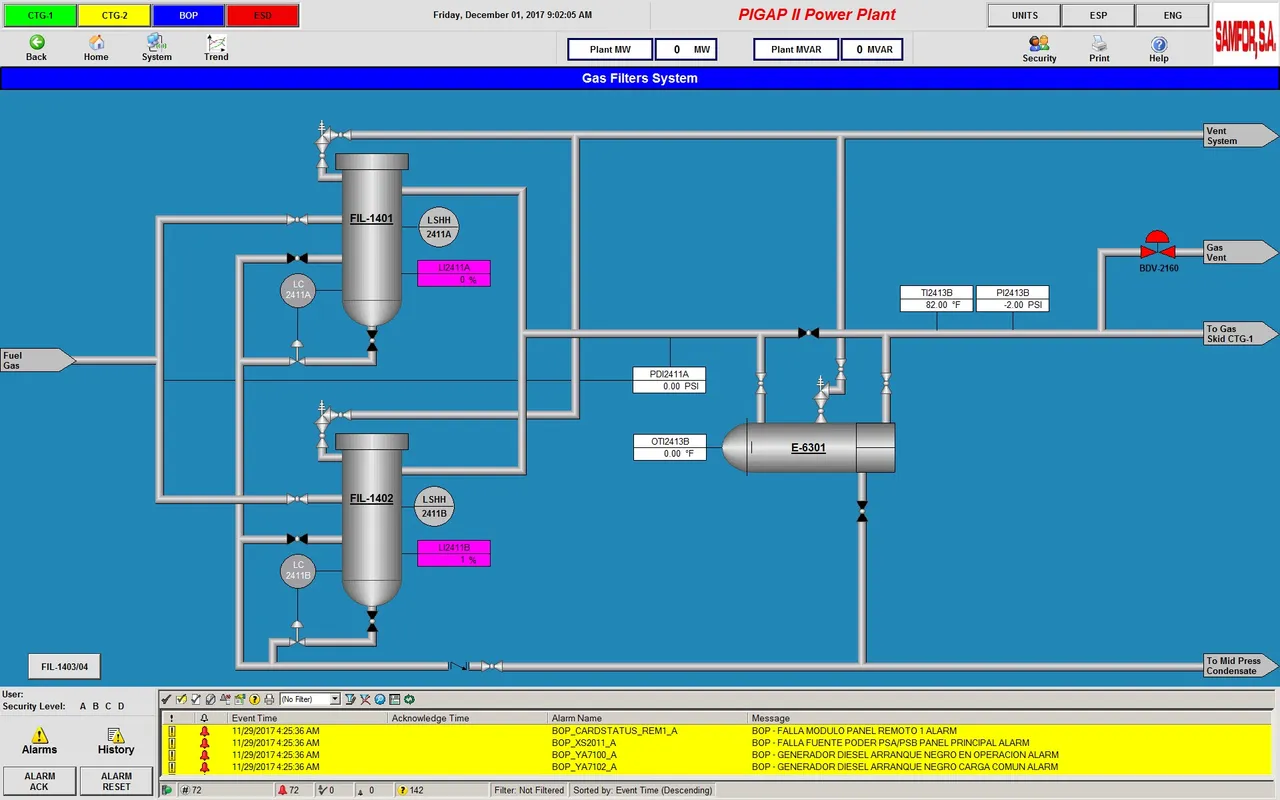Open the Help icon

[x=1159, y=43]
